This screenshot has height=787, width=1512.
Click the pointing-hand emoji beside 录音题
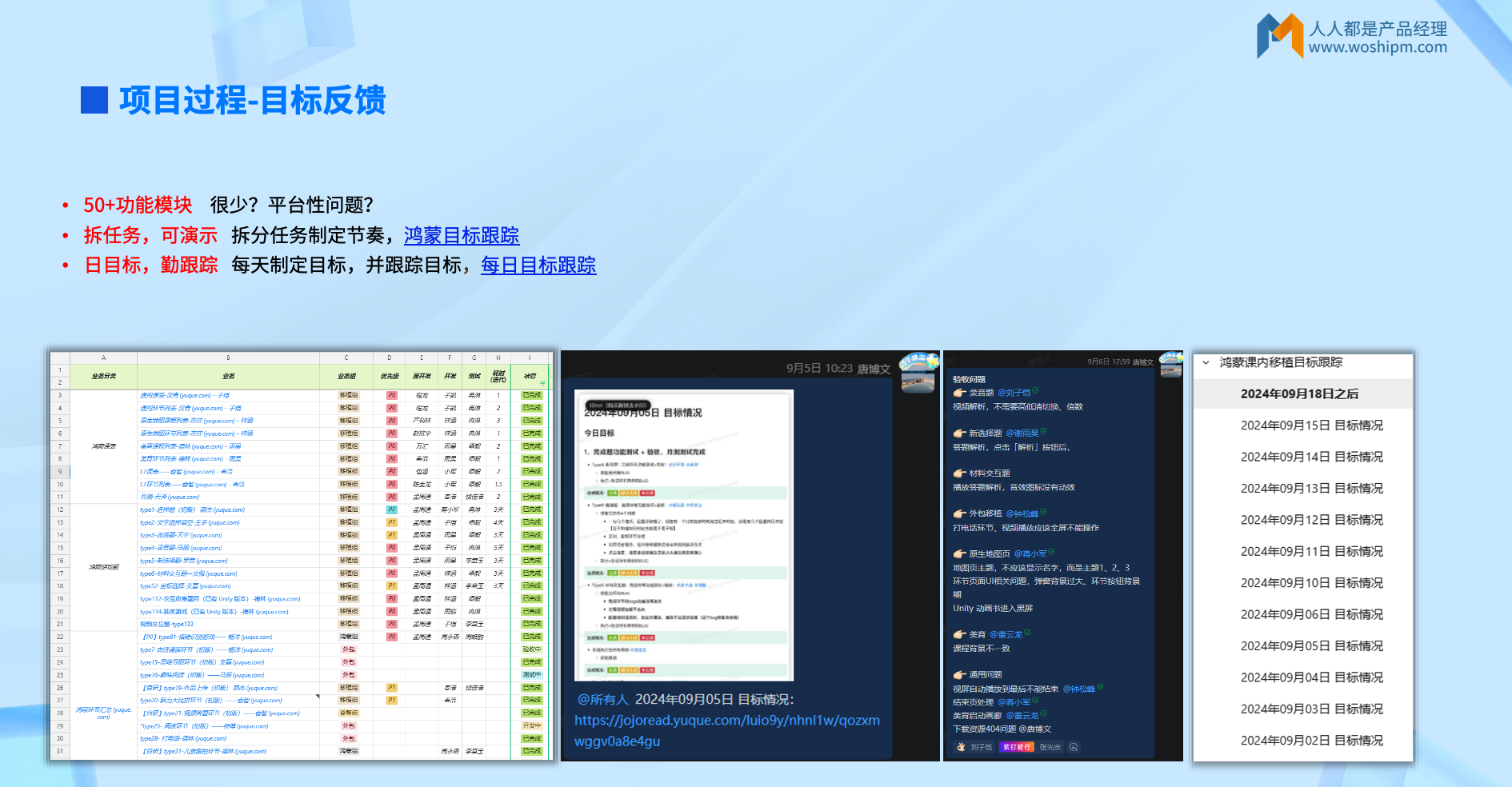pyautogui.click(x=959, y=393)
